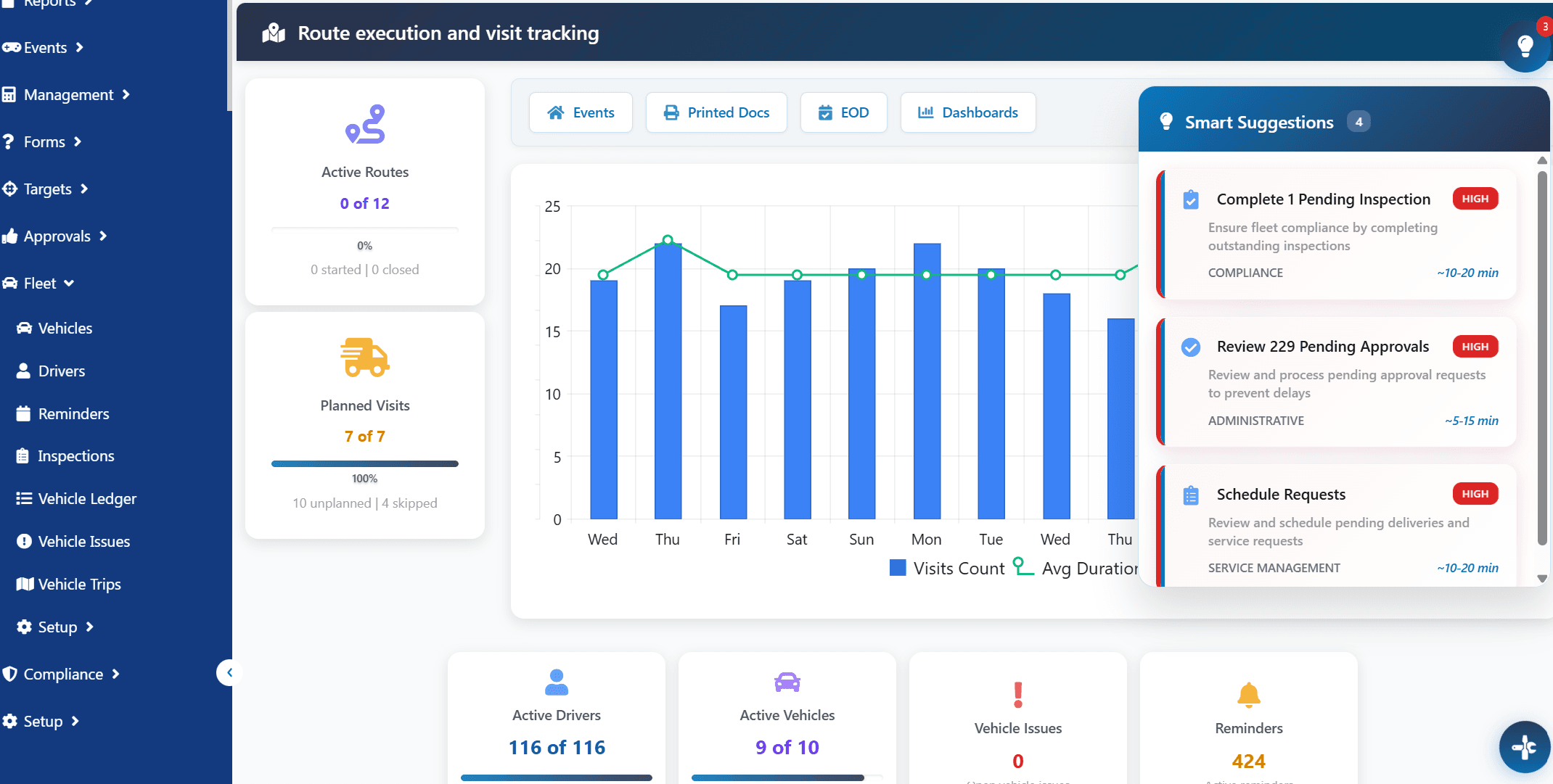Image resolution: width=1553 pixels, height=784 pixels.
Task: Open Vehicles from the Fleet sidebar
Action: (x=65, y=328)
